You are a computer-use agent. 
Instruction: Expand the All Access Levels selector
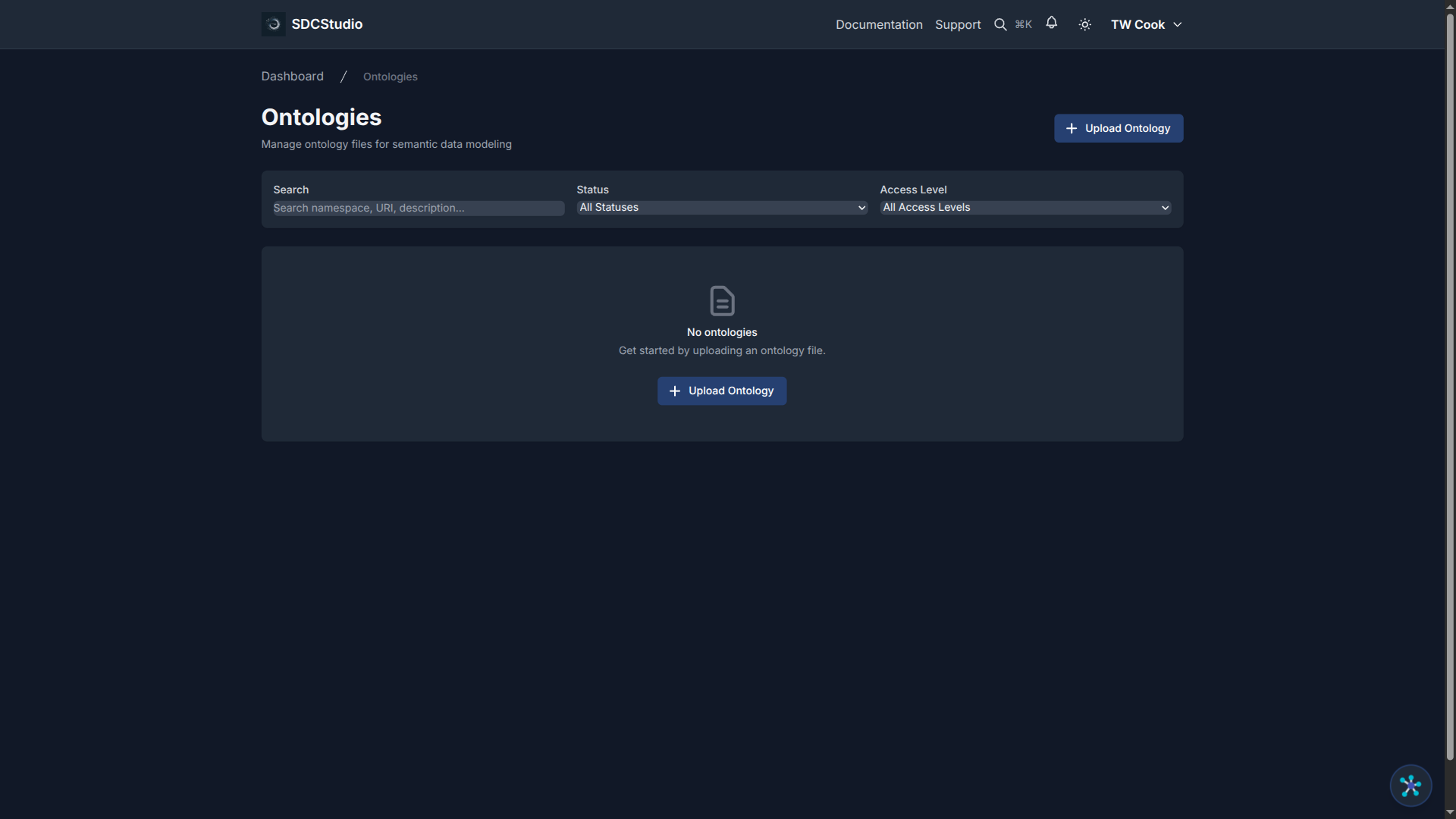click(1025, 207)
